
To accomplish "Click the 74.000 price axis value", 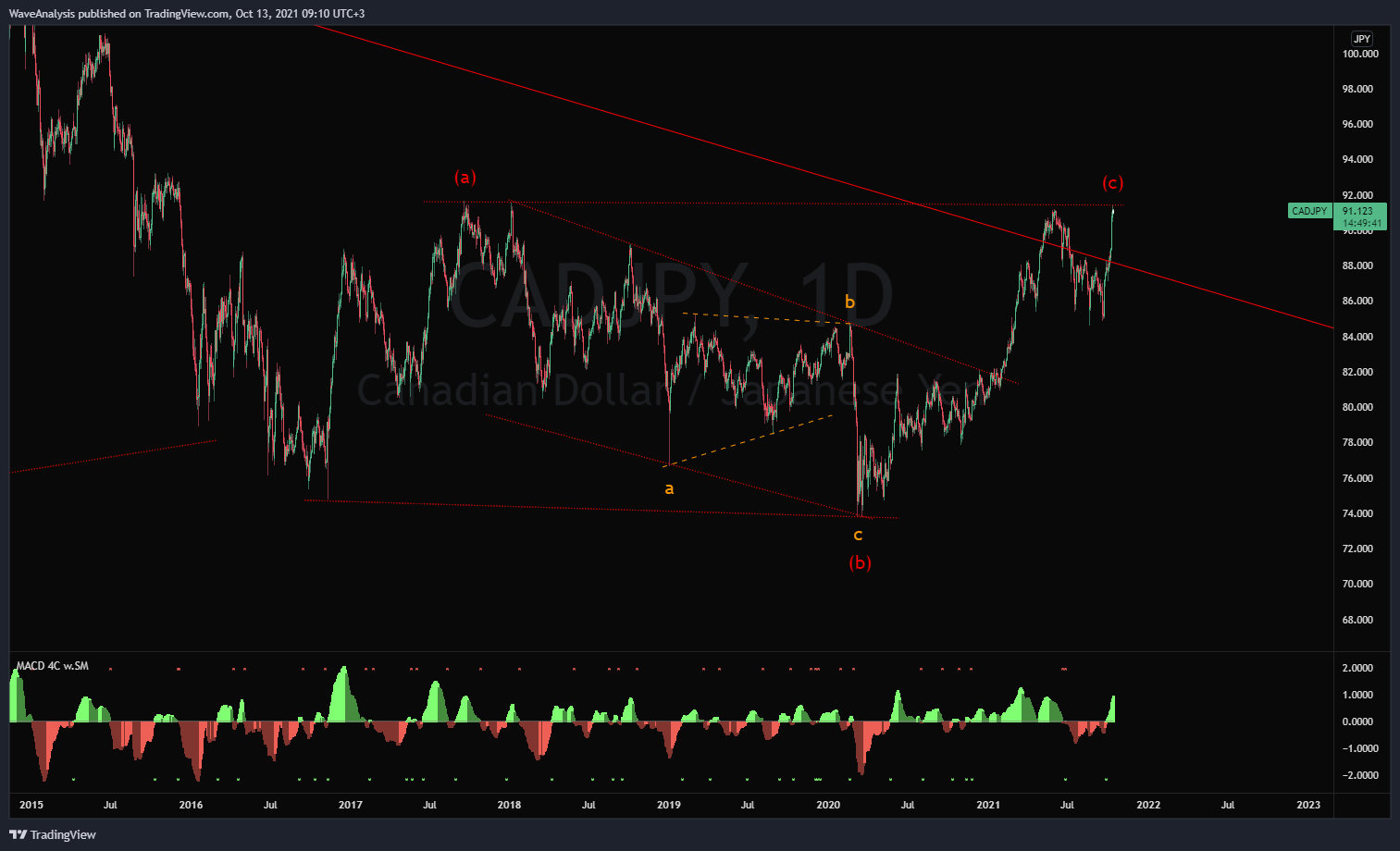I will coord(1358,513).
